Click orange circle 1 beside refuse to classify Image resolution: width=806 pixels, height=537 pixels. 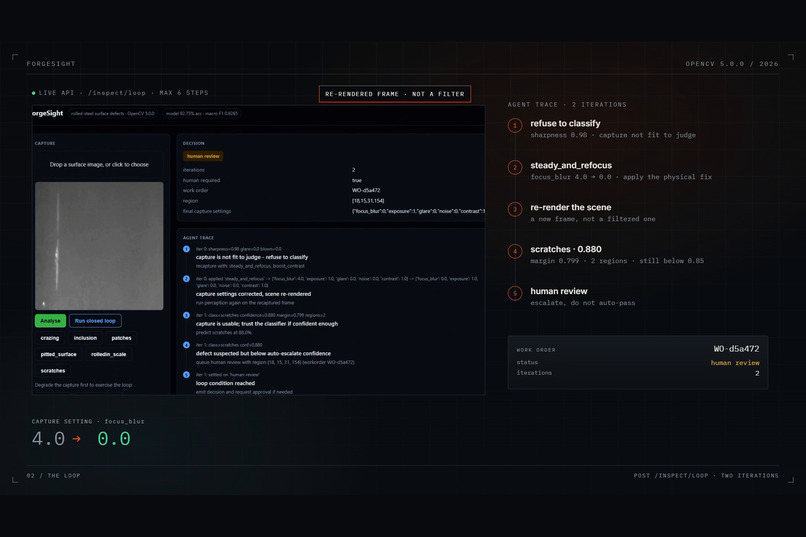coord(515,125)
